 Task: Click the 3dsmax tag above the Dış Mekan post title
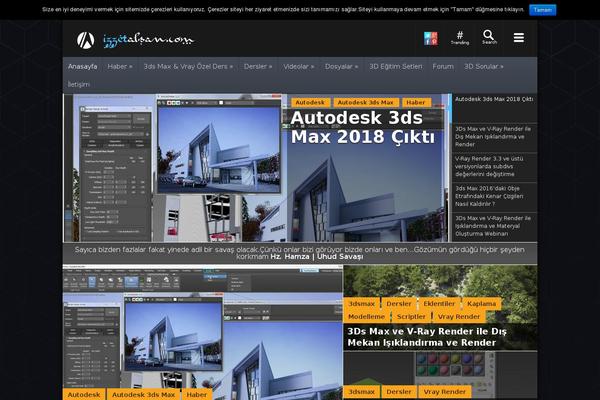click(362, 304)
